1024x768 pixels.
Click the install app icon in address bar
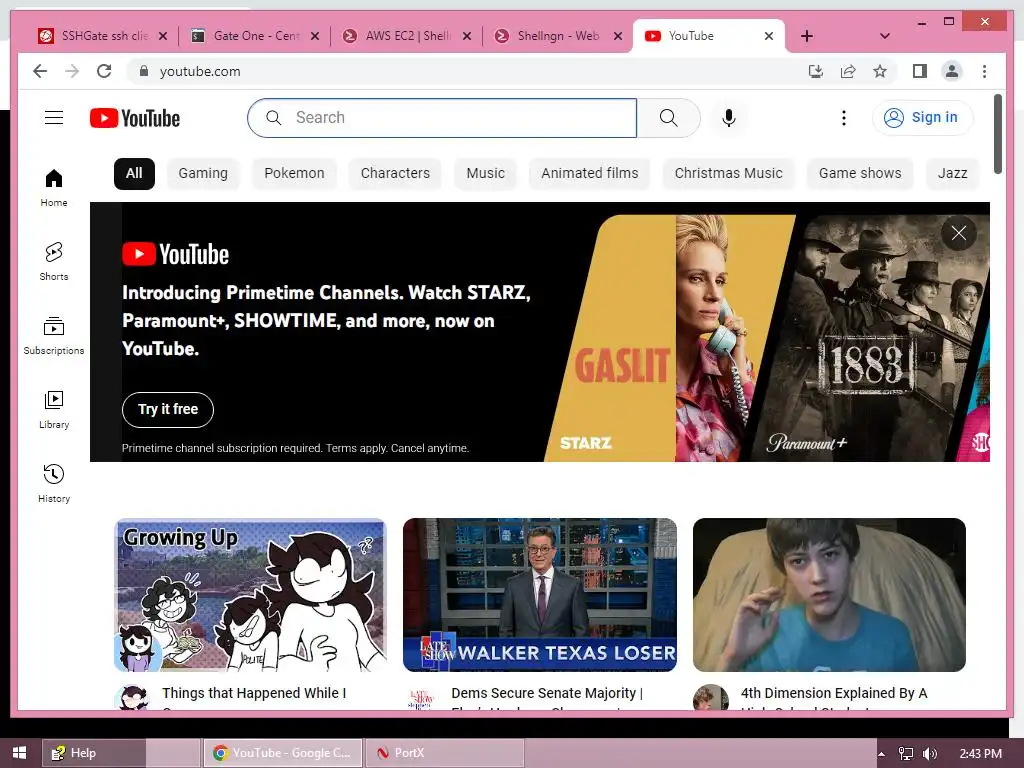[816, 71]
